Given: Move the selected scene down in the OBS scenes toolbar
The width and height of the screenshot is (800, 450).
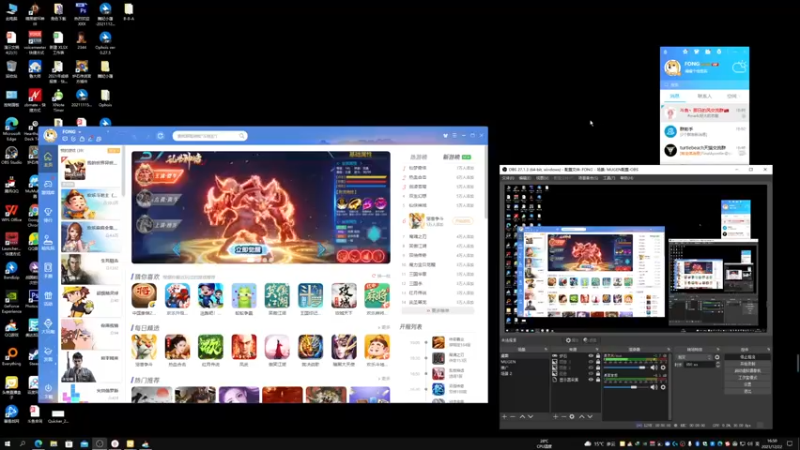Looking at the screenshot, I should tap(531, 417).
